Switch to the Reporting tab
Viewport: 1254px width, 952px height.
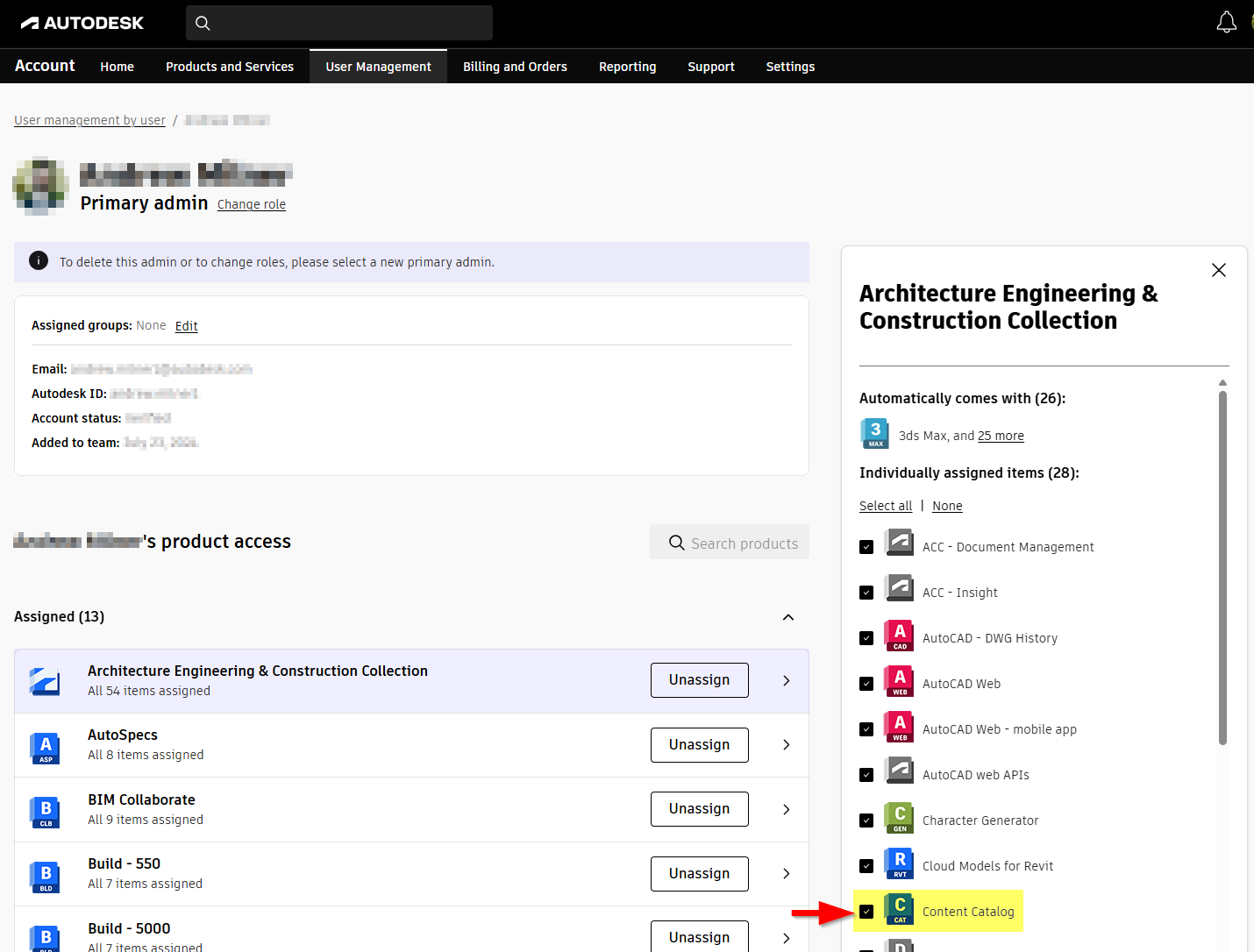[x=627, y=67]
